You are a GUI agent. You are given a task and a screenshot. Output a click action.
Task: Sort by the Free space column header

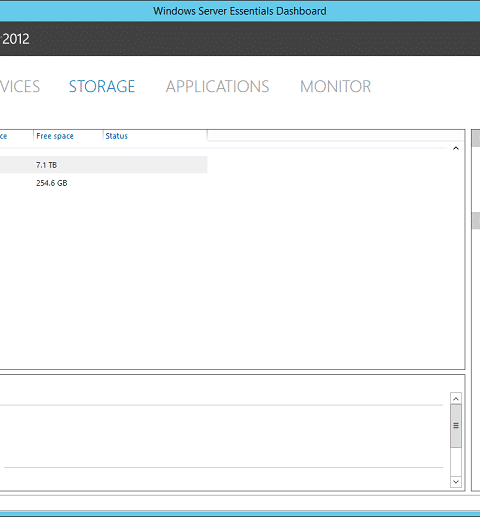click(x=68, y=136)
